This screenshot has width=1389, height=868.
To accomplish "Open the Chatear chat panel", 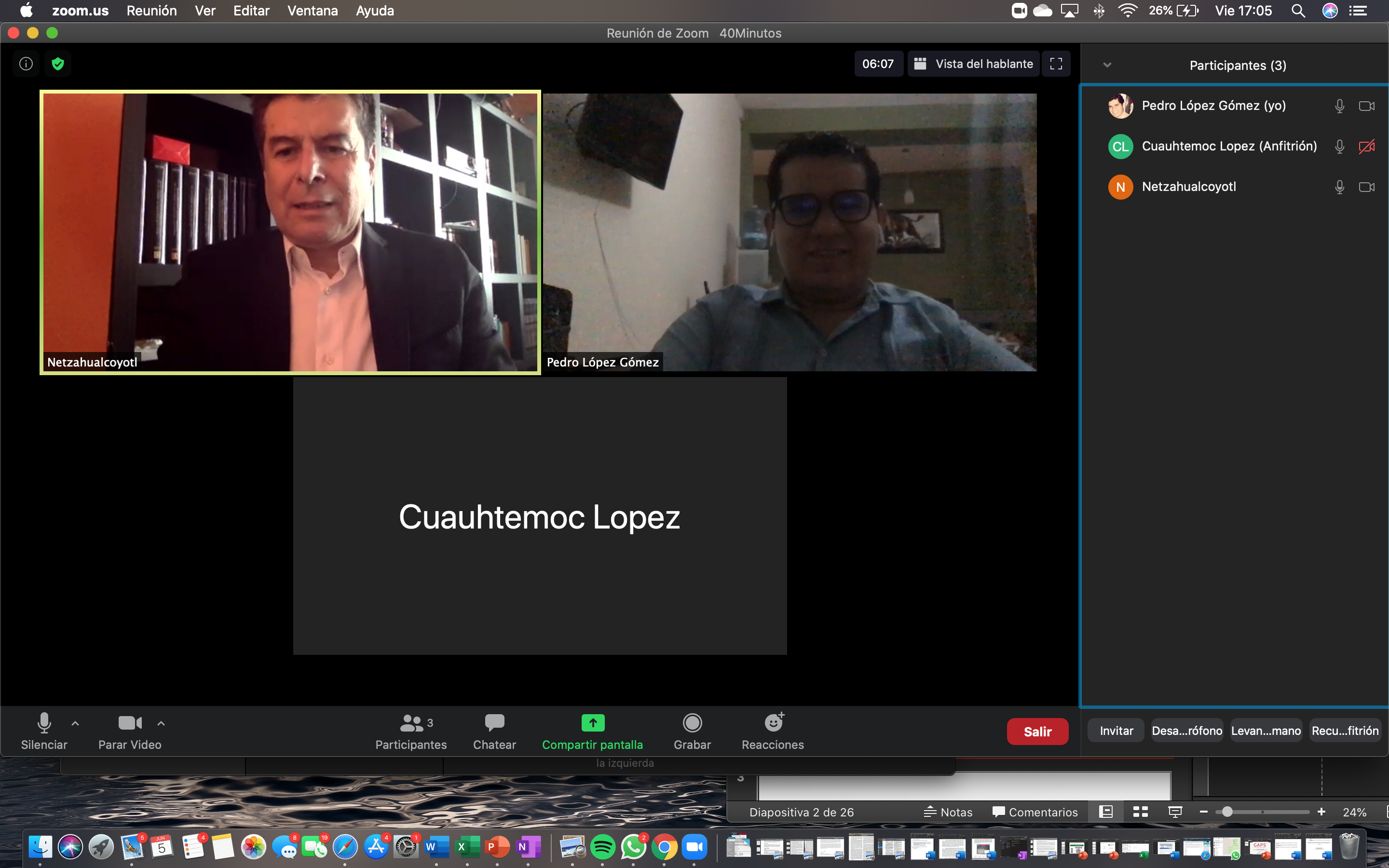I will click(494, 732).
